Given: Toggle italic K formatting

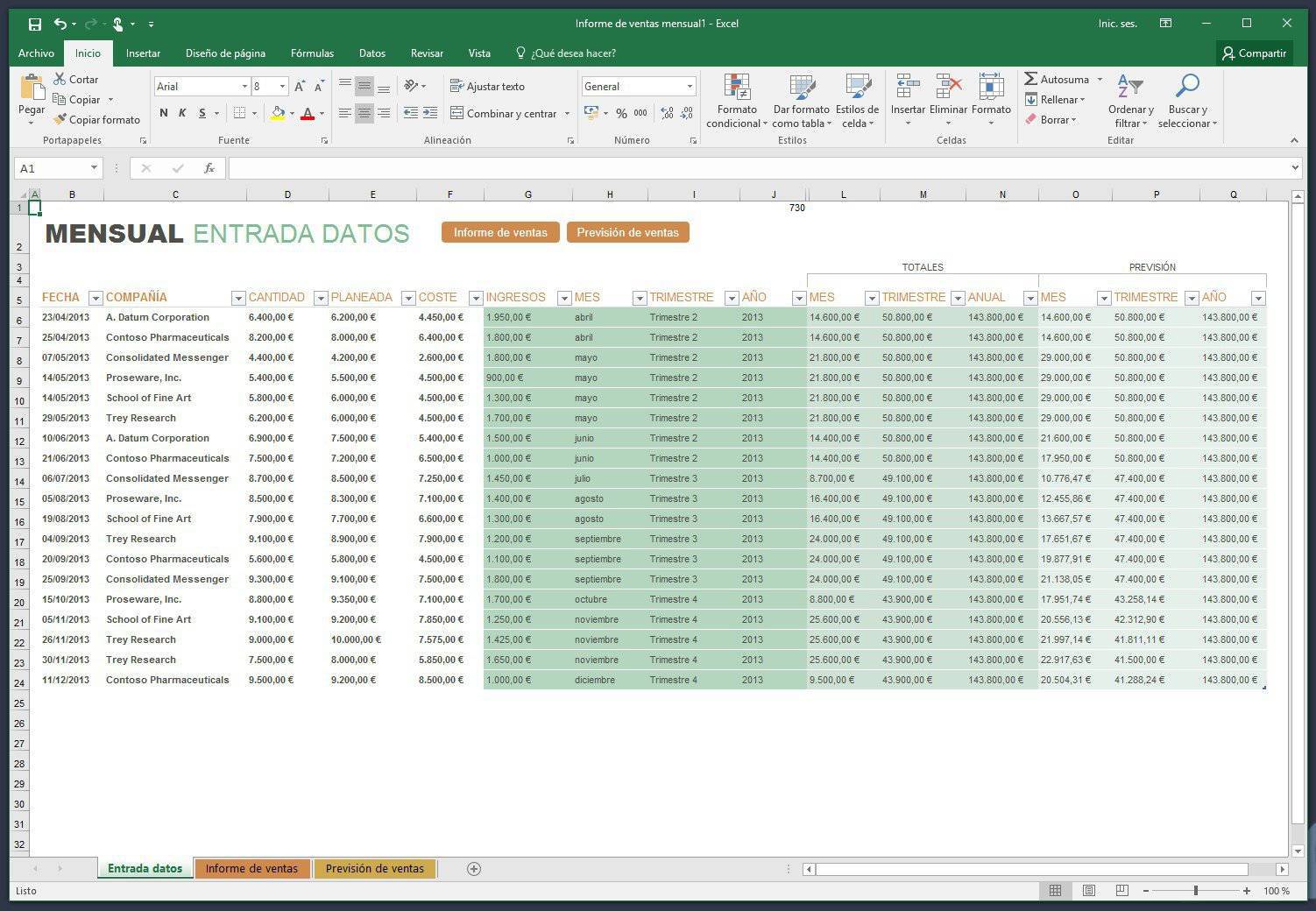Looking at the screenshot, I should point(182,113).
